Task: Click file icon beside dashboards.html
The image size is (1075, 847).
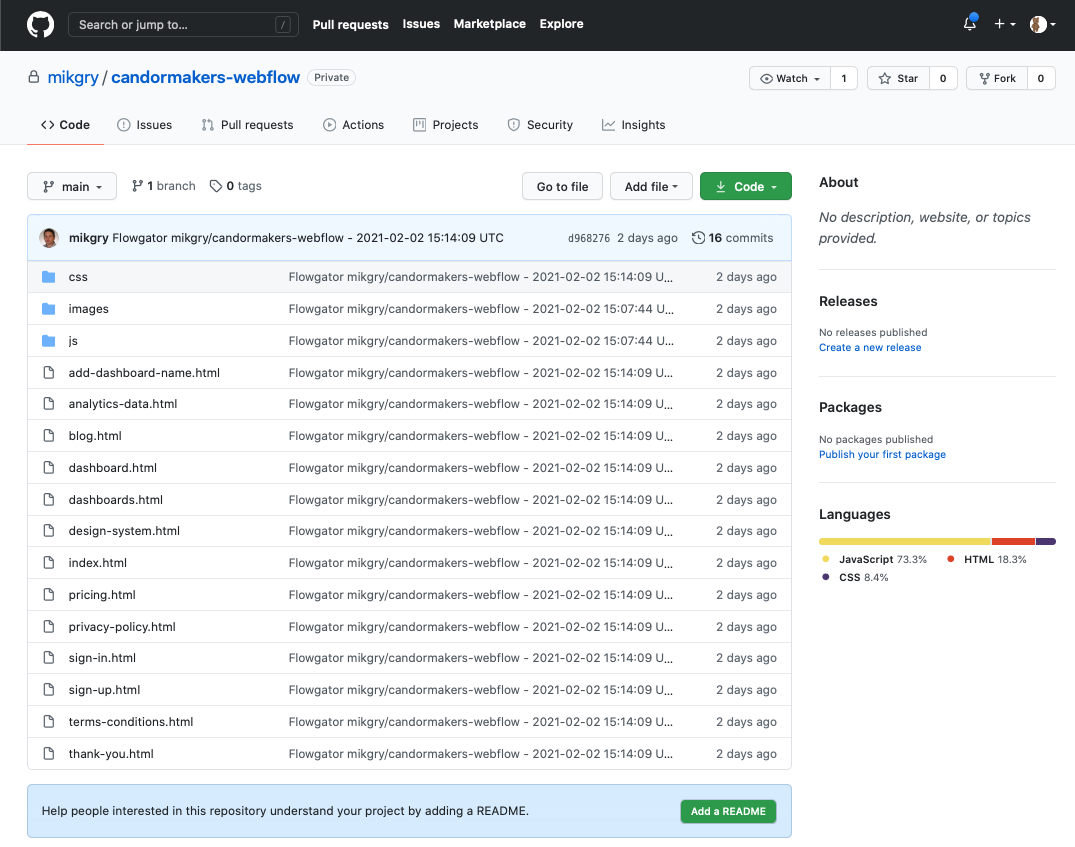Action: [49, 499]
